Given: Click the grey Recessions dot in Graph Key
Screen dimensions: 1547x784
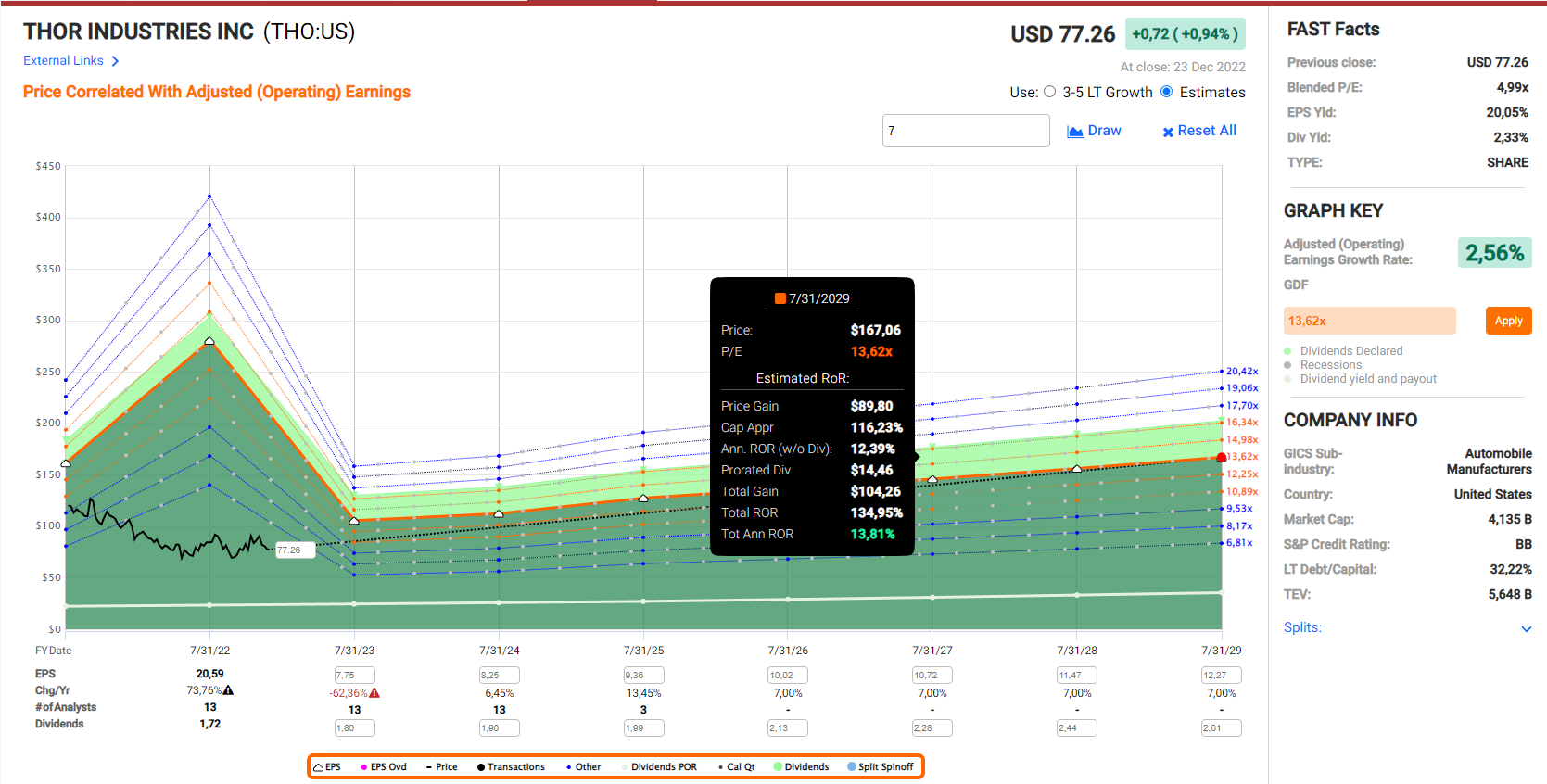Looking at the screenshot, I should (1288, 365).
